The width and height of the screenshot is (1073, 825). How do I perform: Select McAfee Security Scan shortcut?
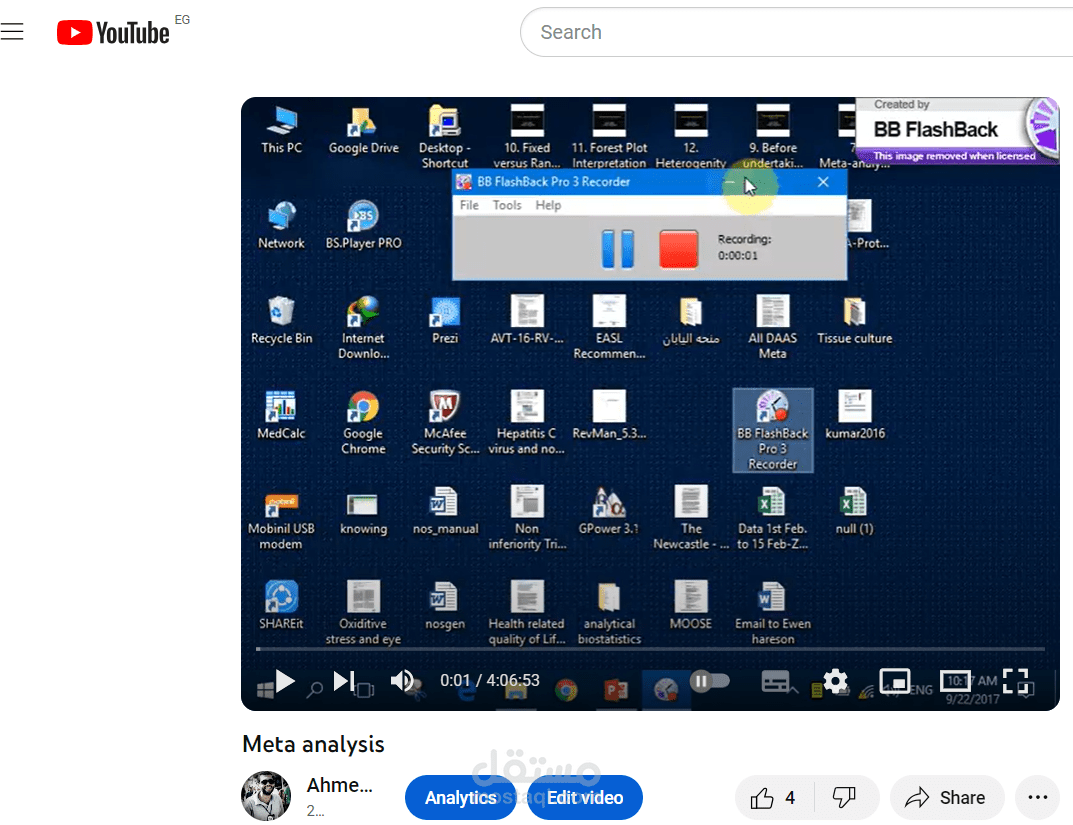445,423
